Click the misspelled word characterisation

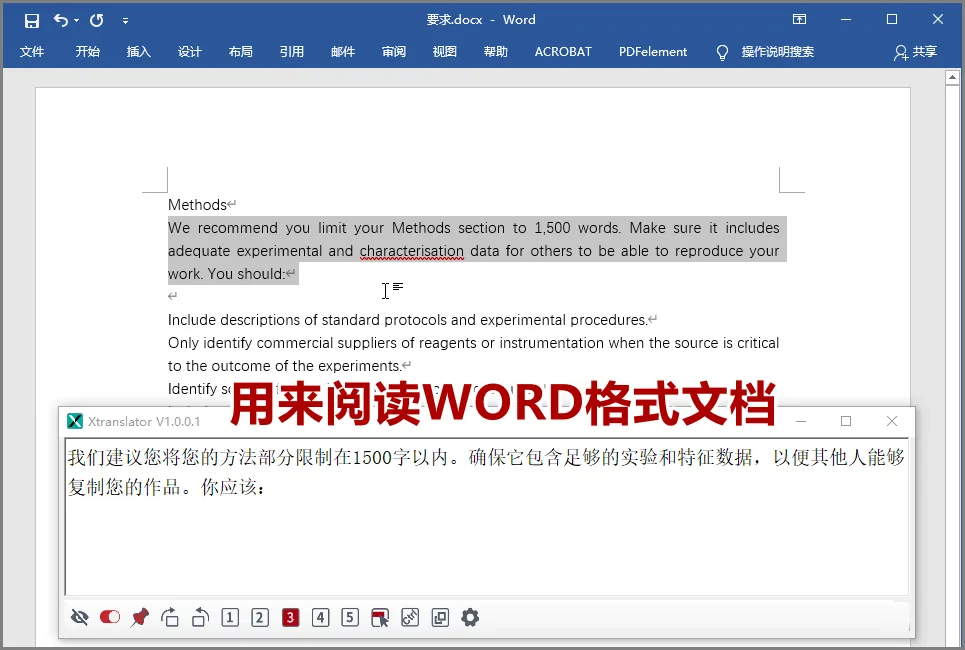pyautogui.click(x=412, y=251)
